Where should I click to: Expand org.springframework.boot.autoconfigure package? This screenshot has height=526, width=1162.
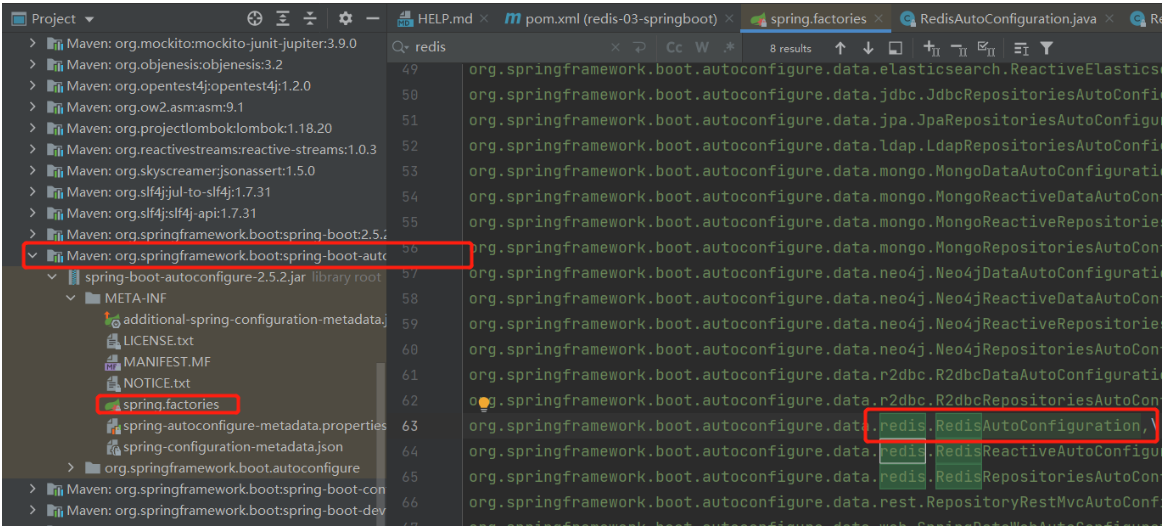coord(71,468)
